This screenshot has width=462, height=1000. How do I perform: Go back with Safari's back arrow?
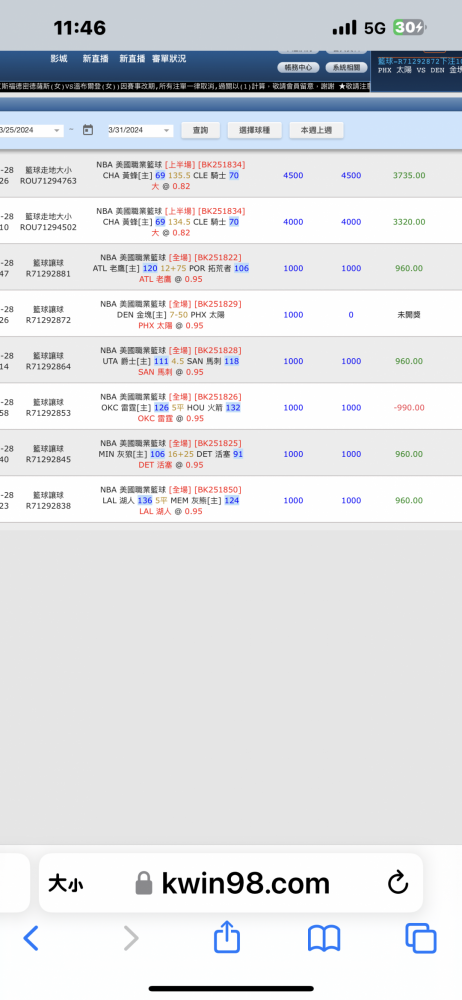[31, 938]
